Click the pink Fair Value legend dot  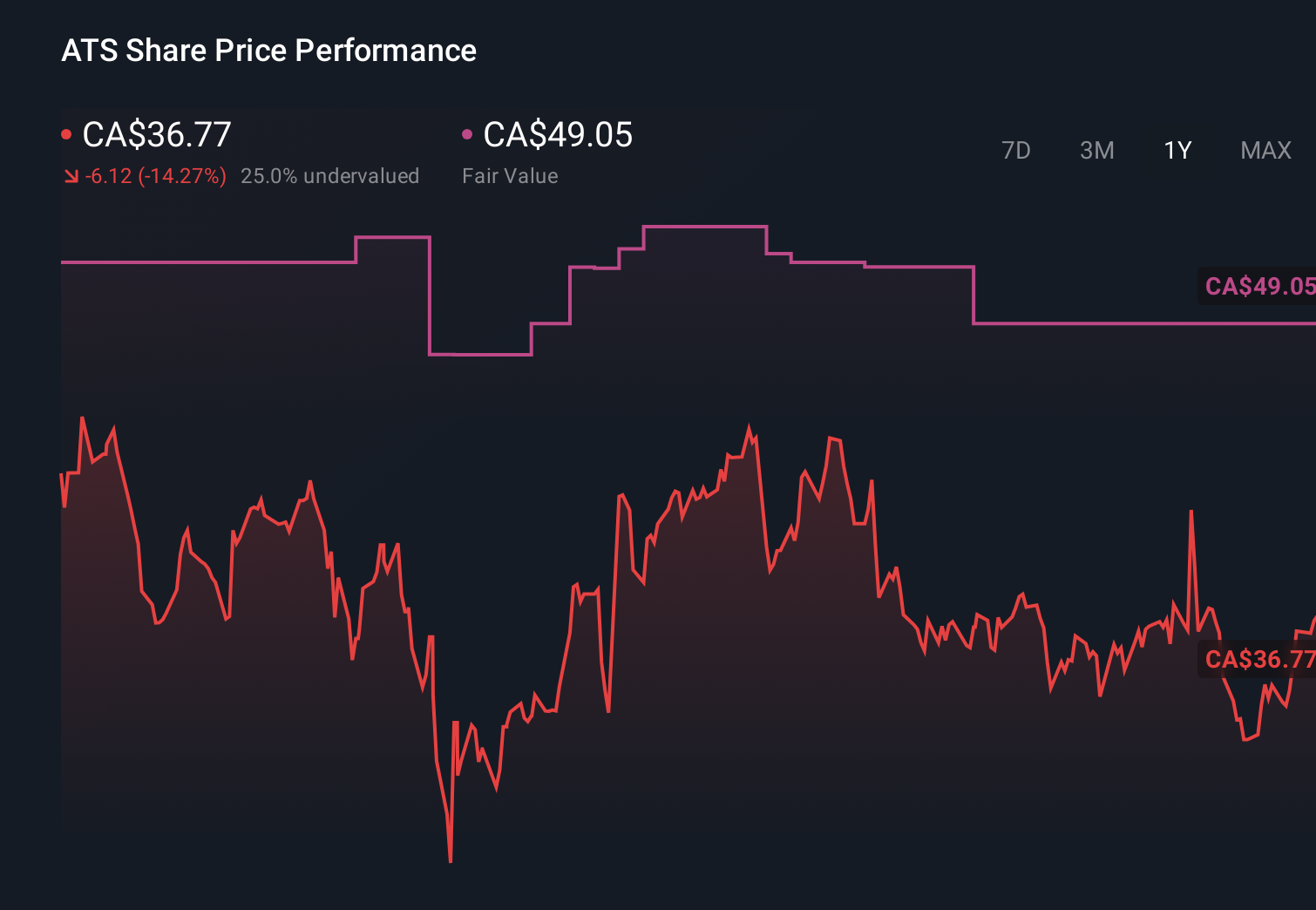pos(467,133)
